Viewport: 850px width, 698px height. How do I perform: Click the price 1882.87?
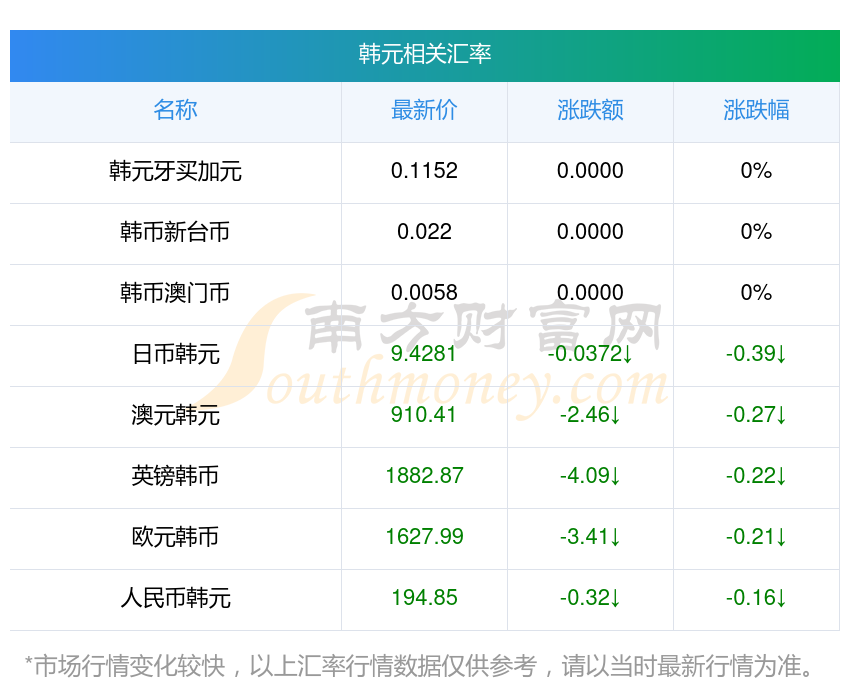tap(424, 476)
